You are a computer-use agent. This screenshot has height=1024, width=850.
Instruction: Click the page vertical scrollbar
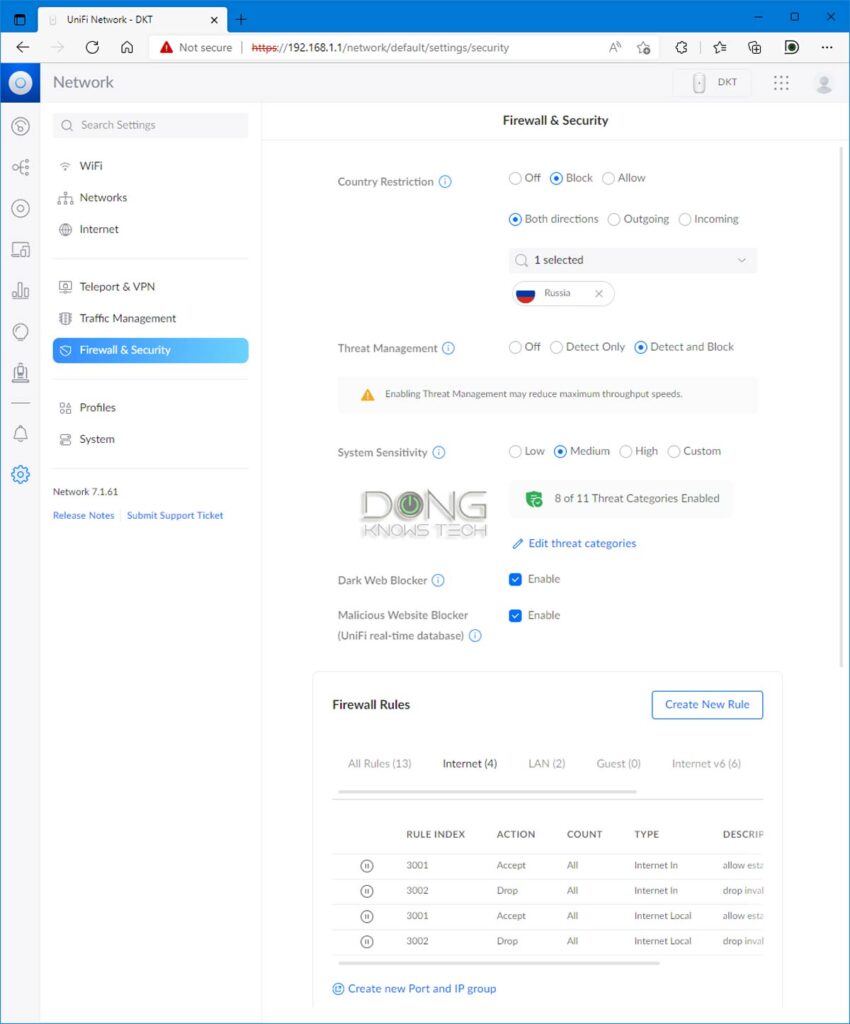click(841, 407)
